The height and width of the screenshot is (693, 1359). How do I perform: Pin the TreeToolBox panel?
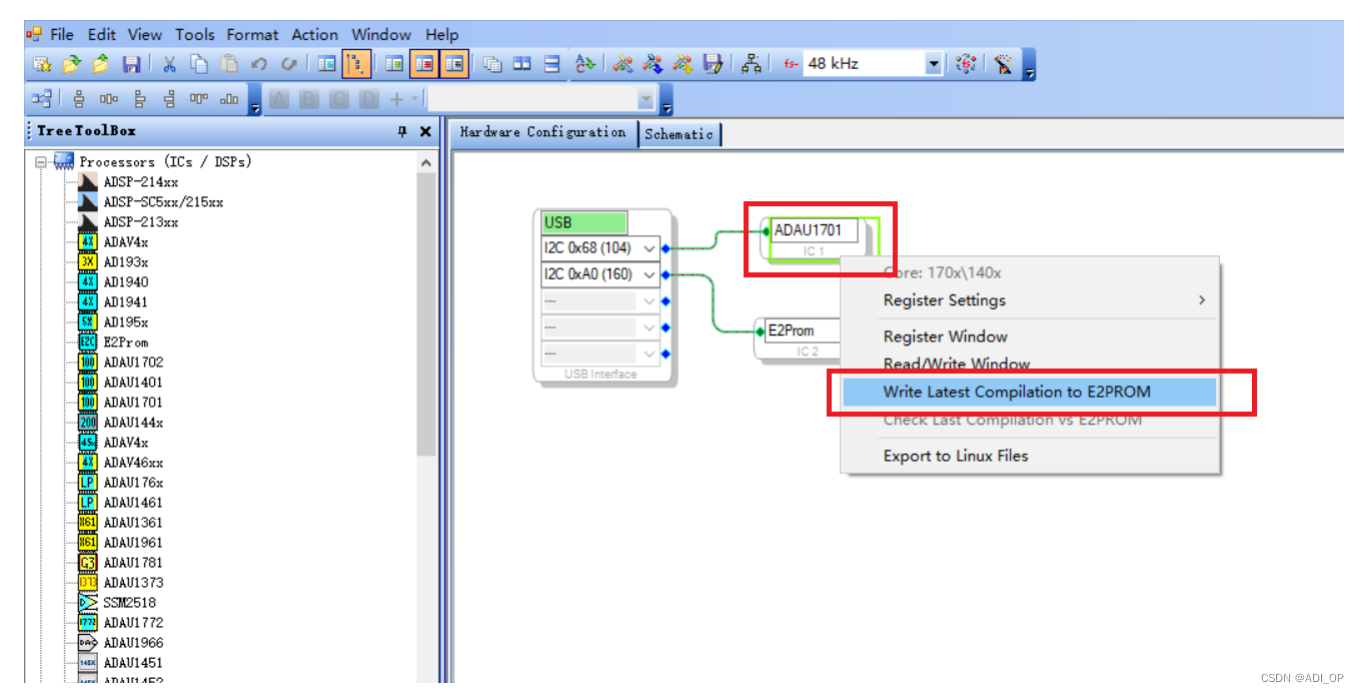point(402,131)
